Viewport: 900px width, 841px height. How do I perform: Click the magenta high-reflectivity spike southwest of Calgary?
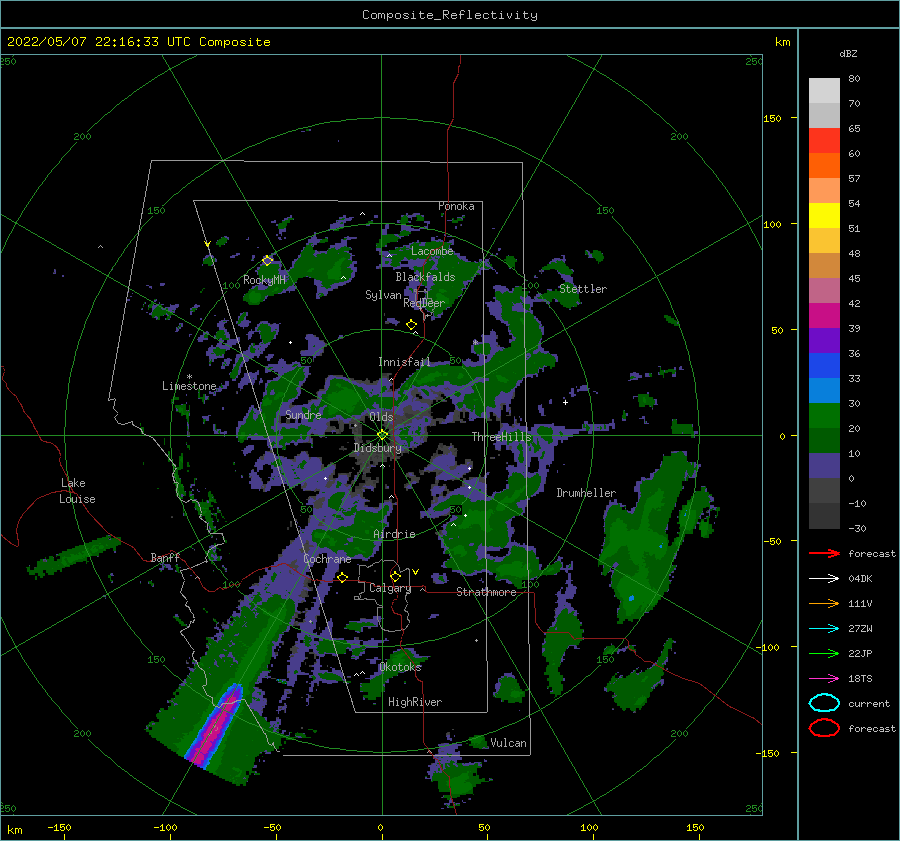coord(216,728)
